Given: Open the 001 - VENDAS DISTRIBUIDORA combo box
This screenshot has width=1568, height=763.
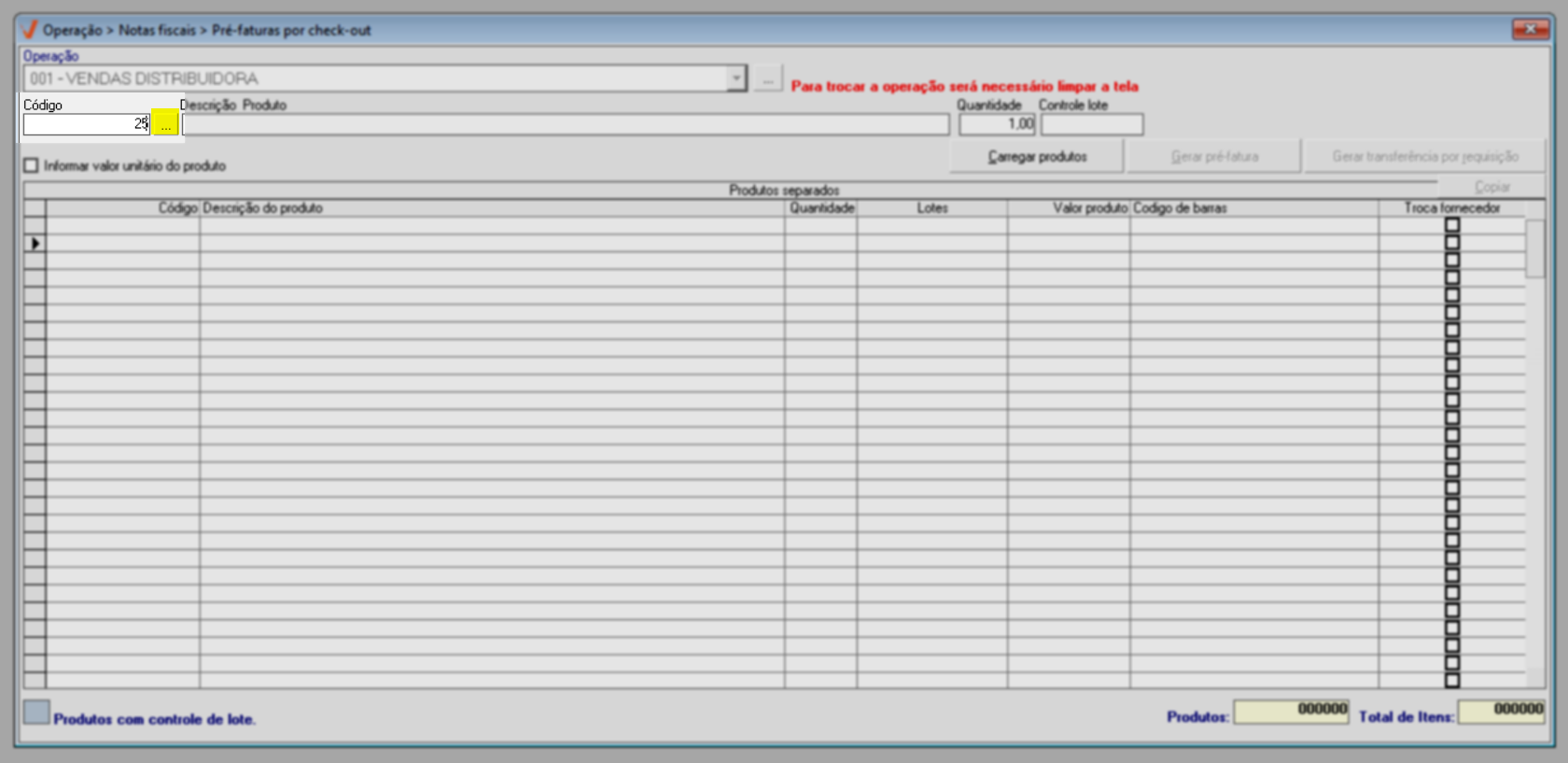Looking at the screenshot, I should 385,78.
